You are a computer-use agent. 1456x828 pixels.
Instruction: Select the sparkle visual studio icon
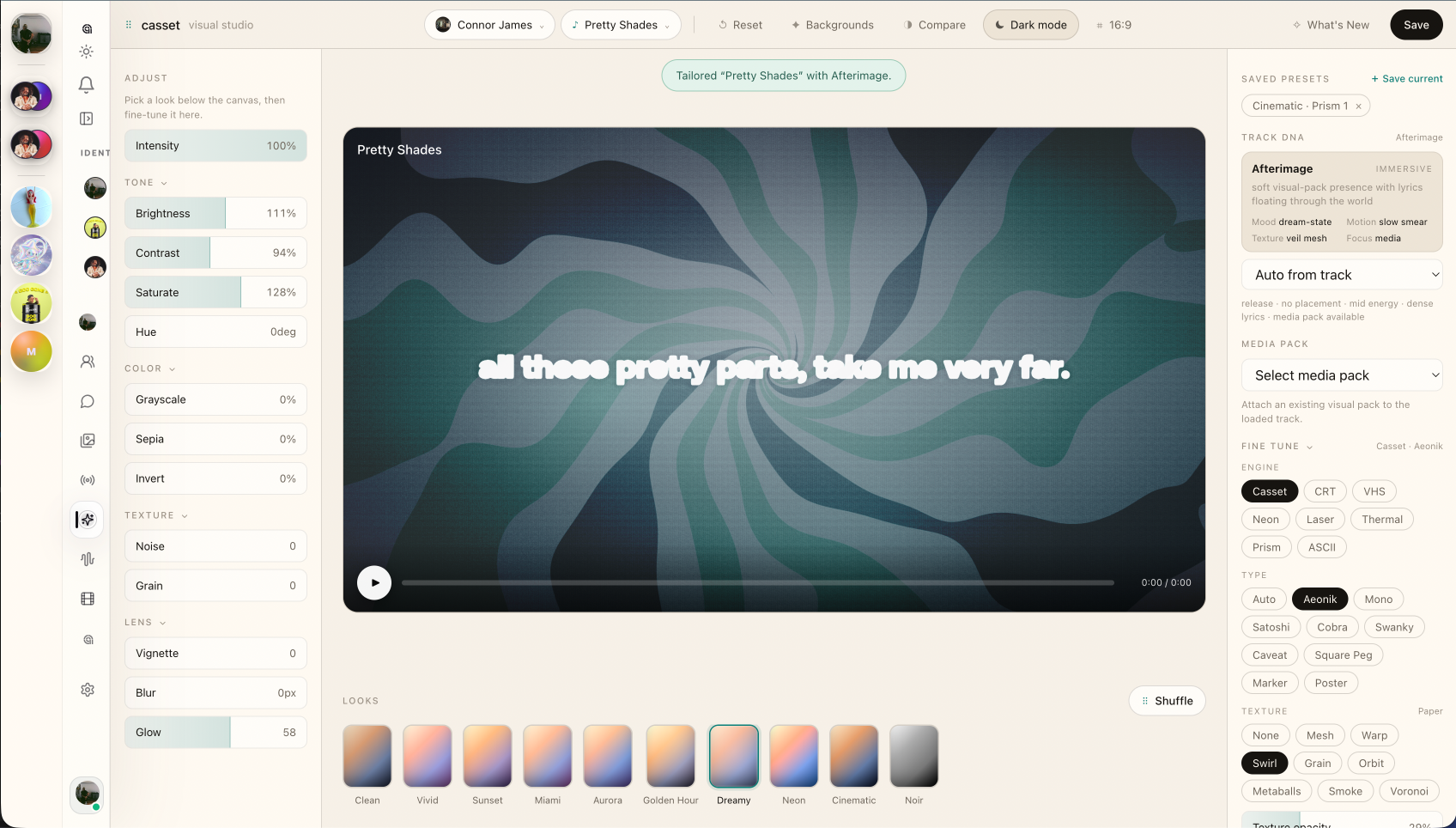tap(88, 520)
